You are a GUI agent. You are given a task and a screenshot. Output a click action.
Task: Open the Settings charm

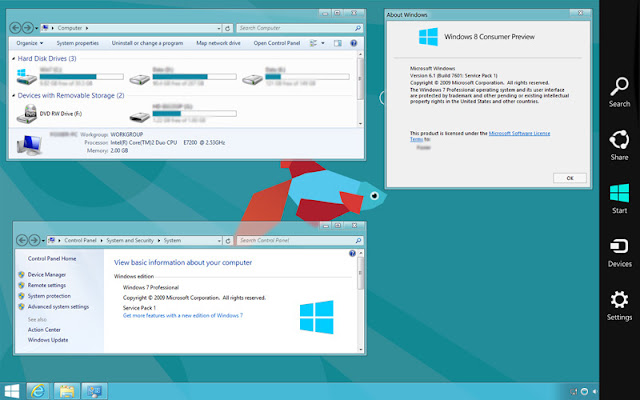(619, 306)
